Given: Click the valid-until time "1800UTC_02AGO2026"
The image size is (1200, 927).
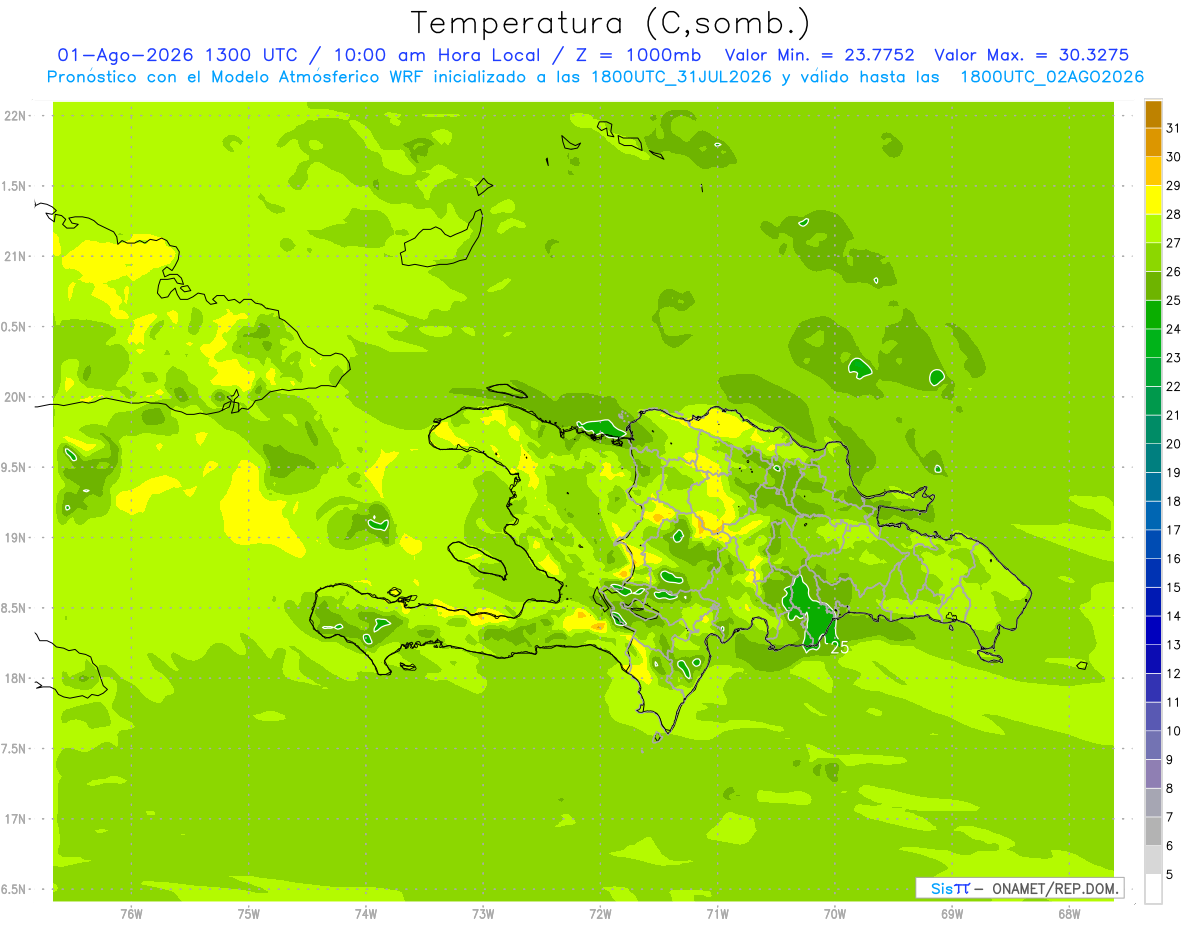Looking at the screenshot, I should click(1052, 77).
